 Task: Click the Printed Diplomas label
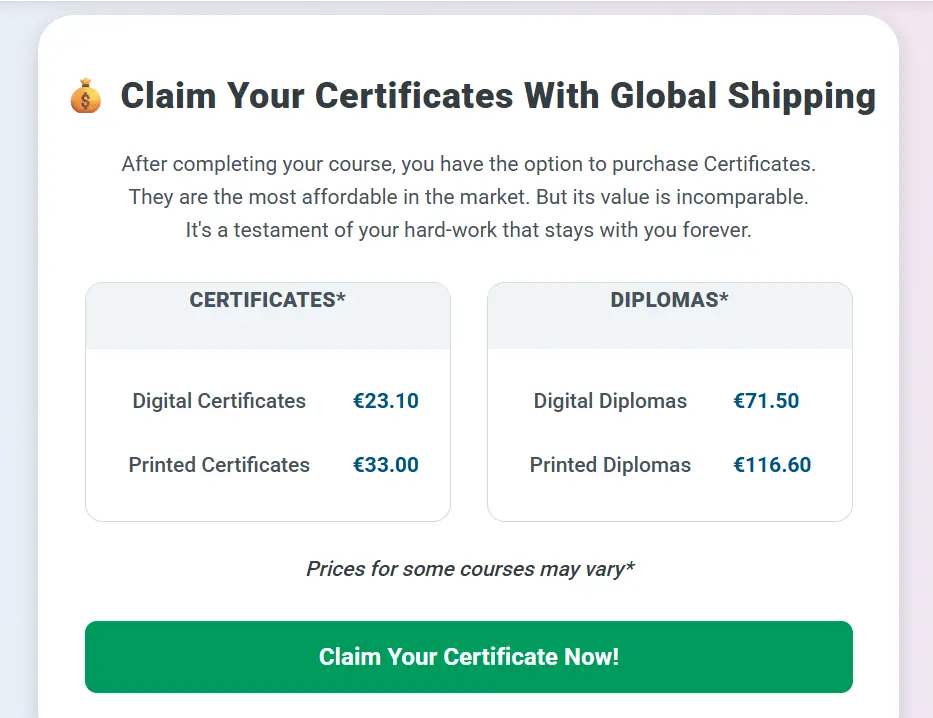pyautogui.click(x=610, y=465)
